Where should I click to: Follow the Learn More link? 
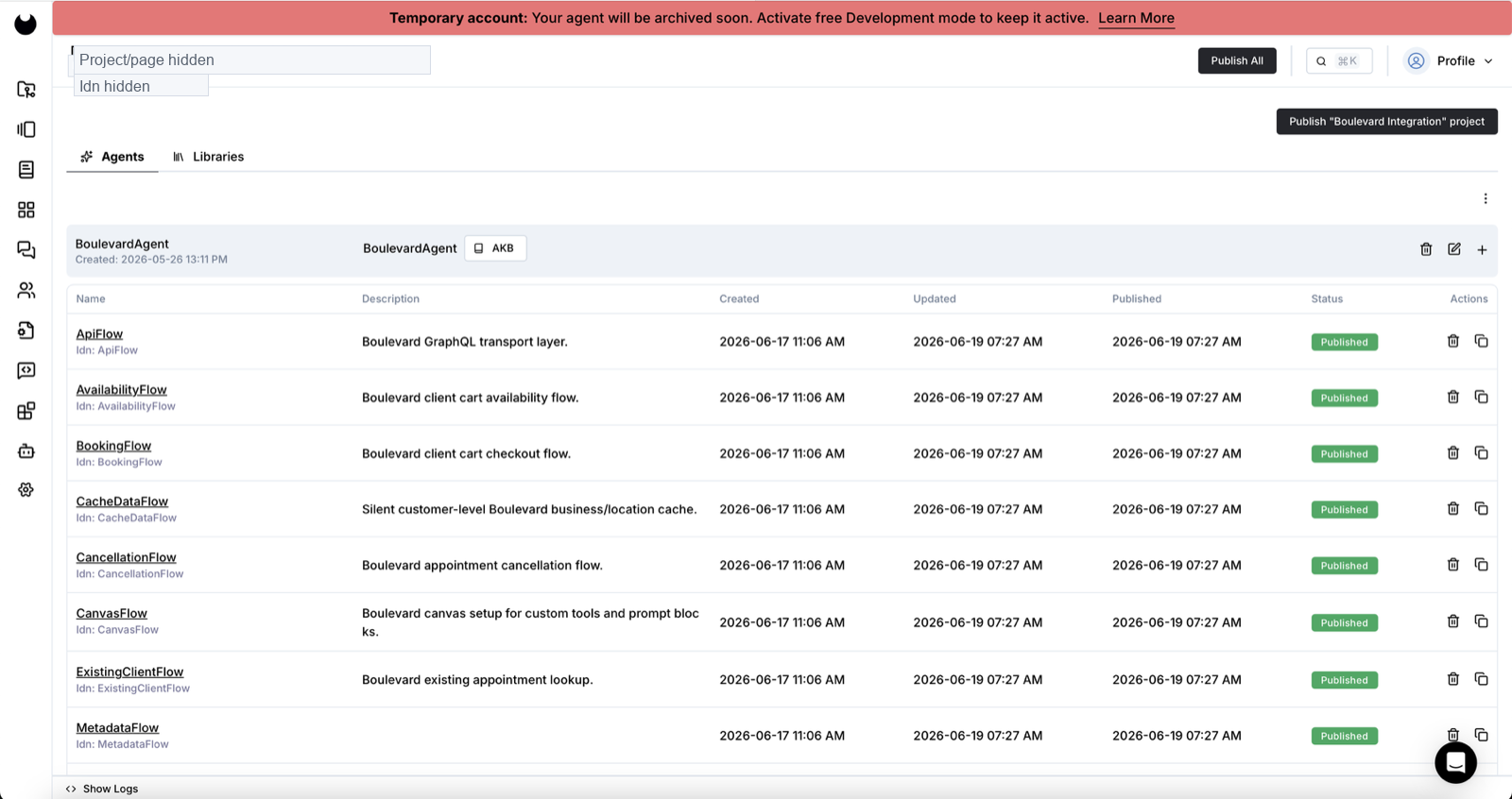pos(1136,18)
